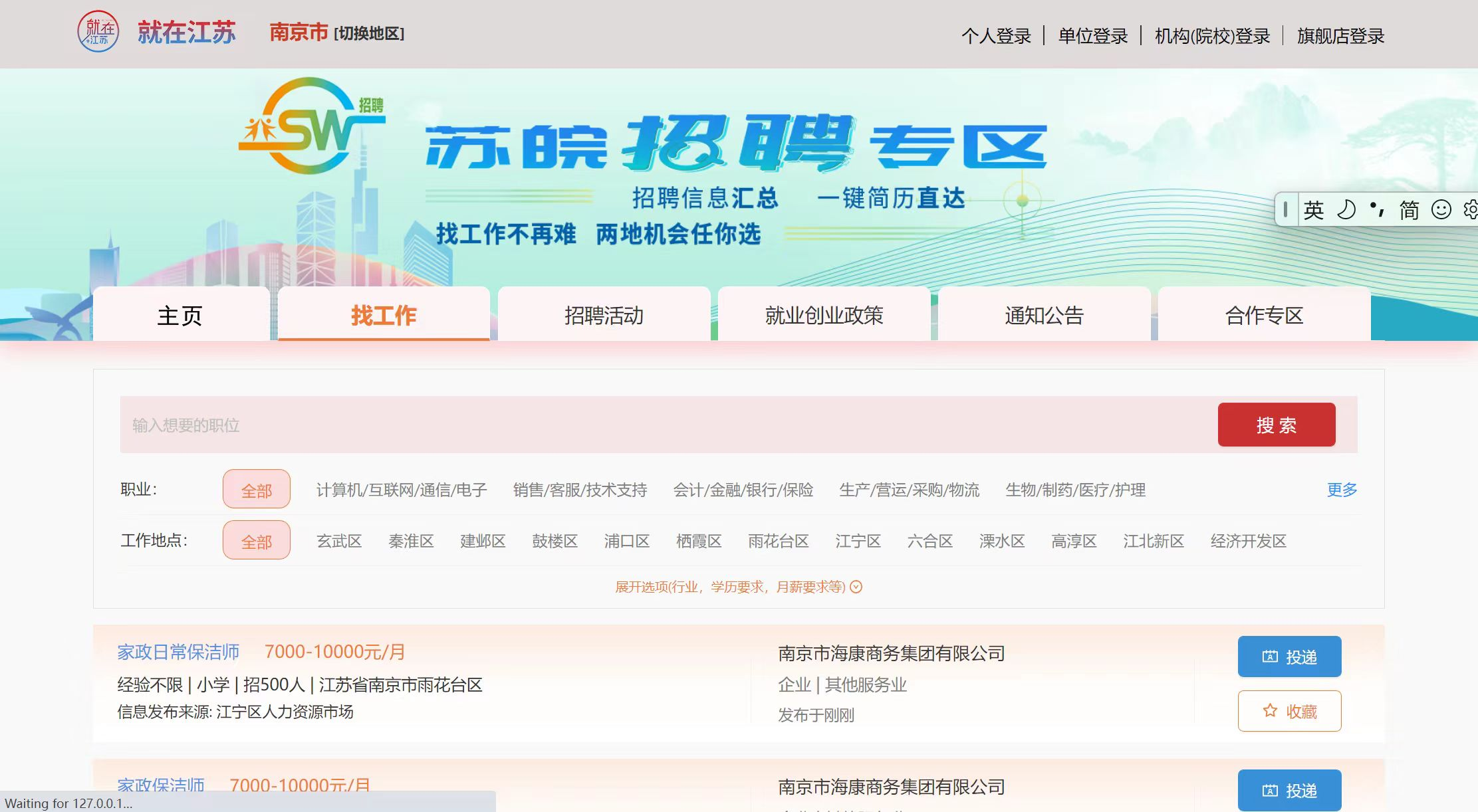Click 投递 icon for 家政保洁师 job

pos(1270,790)
